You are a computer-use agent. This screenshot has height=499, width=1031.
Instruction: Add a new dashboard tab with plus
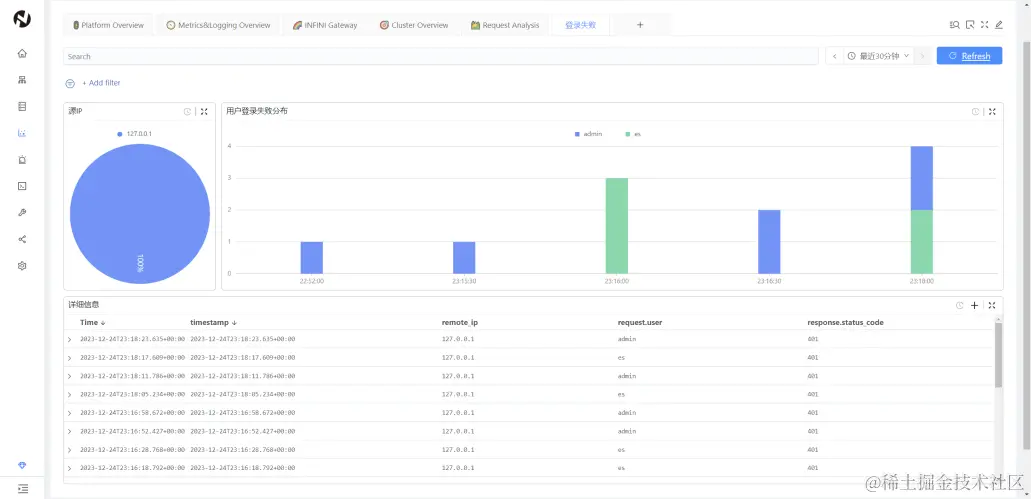[x=640, y=25]
